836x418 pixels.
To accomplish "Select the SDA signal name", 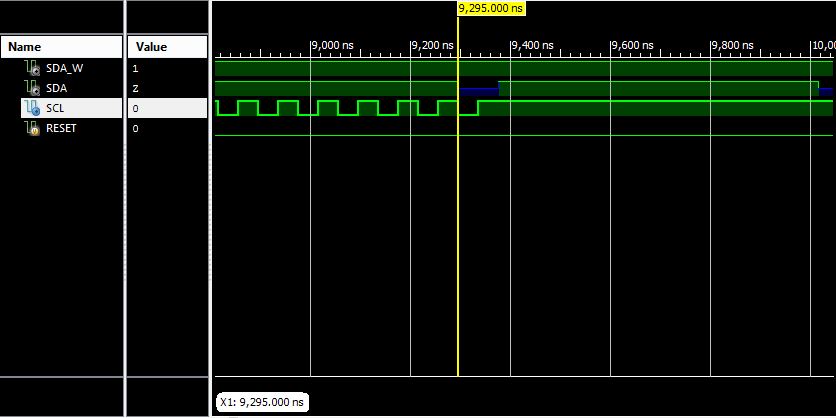I will pos(56,89).
